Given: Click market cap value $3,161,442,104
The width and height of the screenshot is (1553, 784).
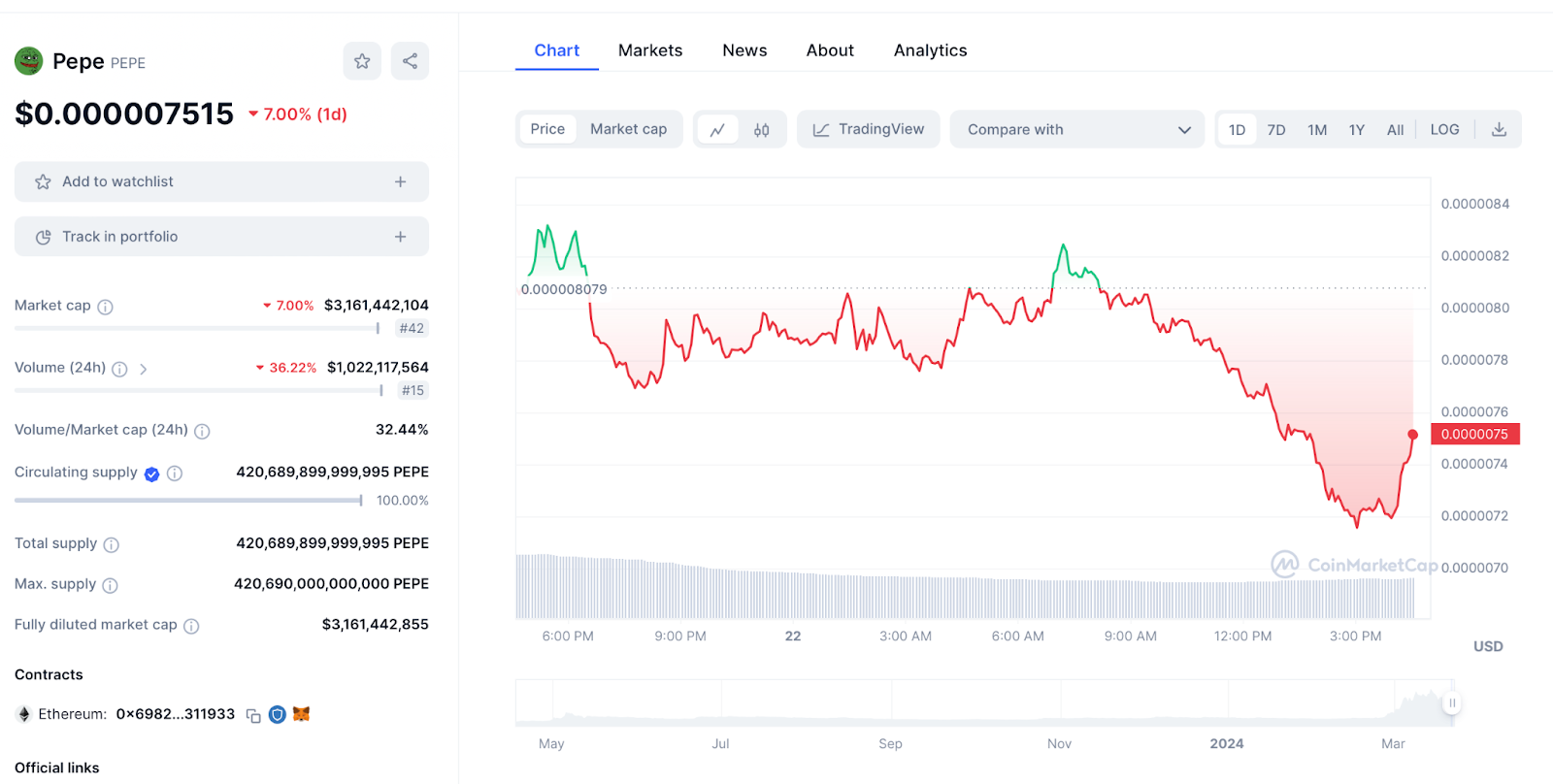Looking at the screenshot, I should coord(377,305).
